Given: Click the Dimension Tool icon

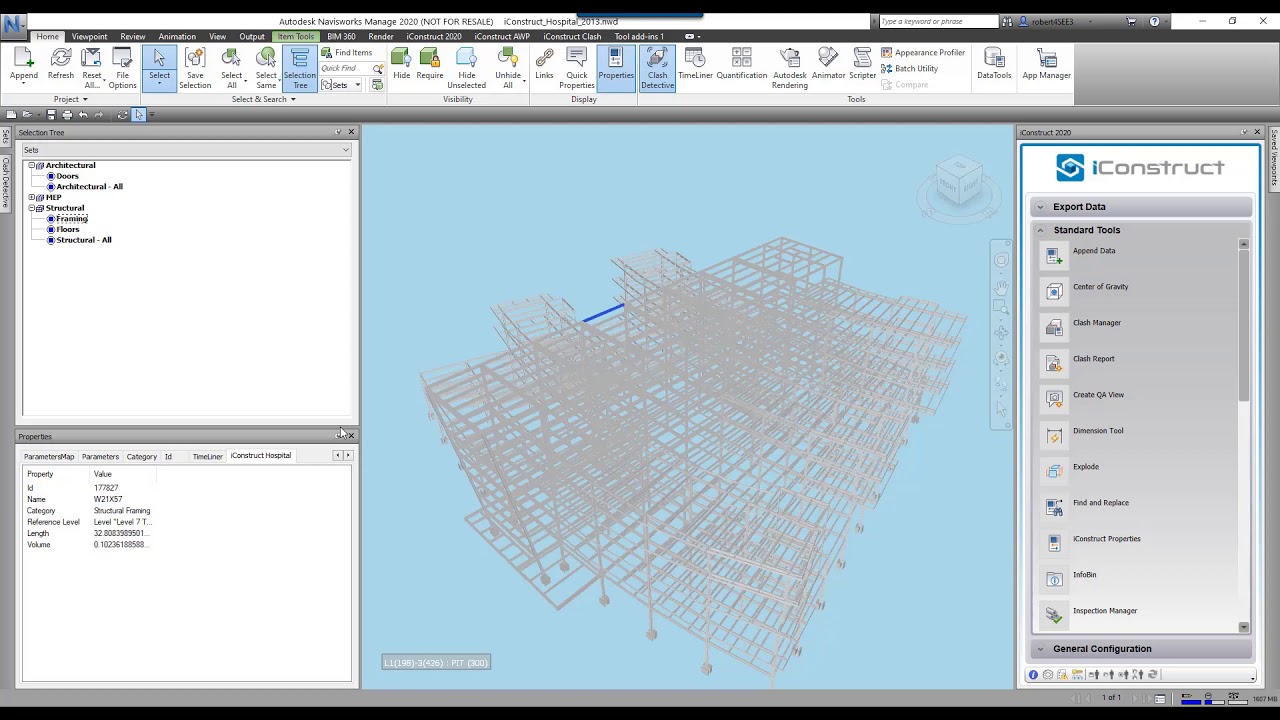Looking at the screenshot, I should (1054, 436).
